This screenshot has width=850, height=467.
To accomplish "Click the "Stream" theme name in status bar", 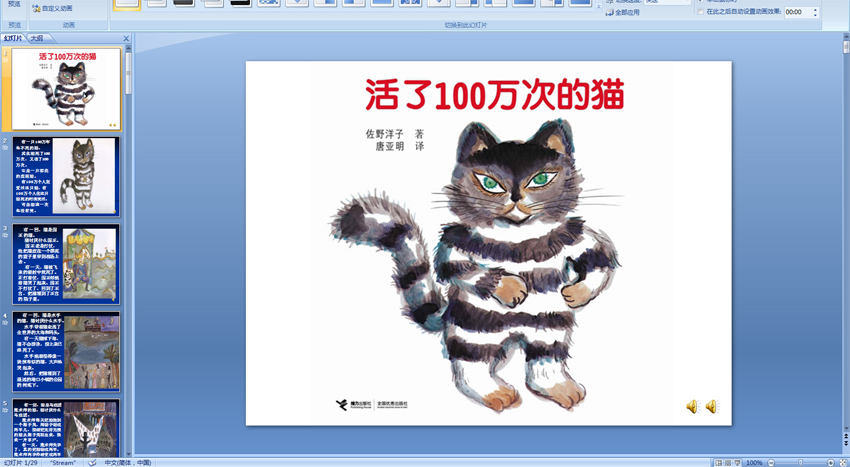I will click(62, 463).
